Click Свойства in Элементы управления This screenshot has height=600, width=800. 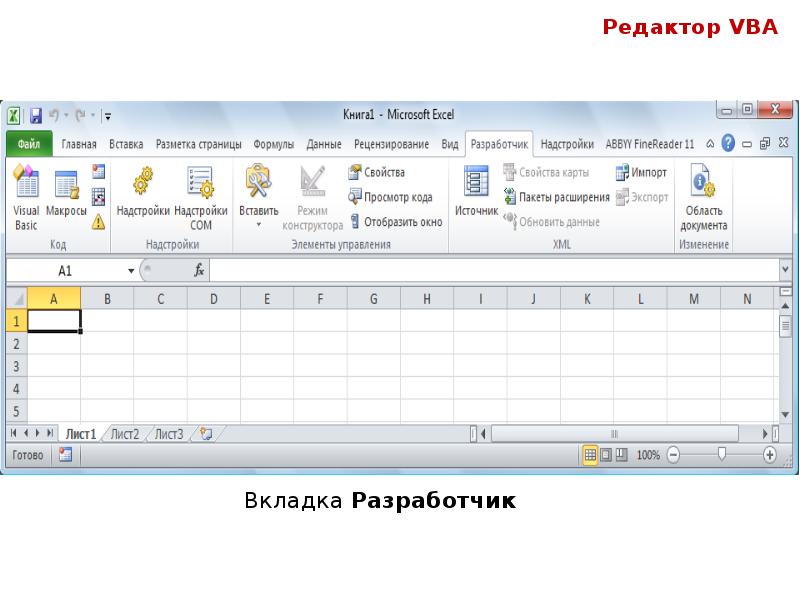pos(382,172)
